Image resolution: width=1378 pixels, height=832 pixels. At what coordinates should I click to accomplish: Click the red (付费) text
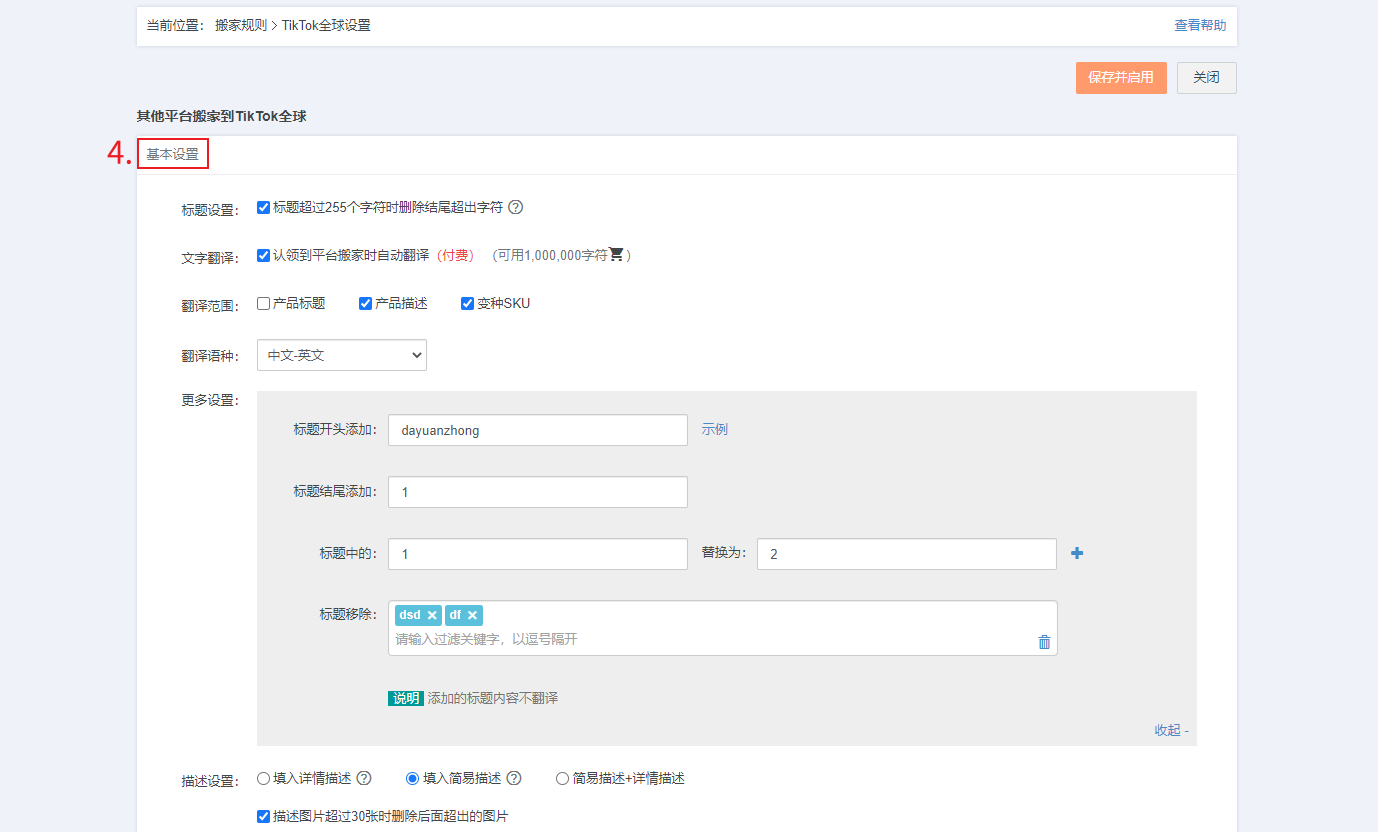click(454, 255)
